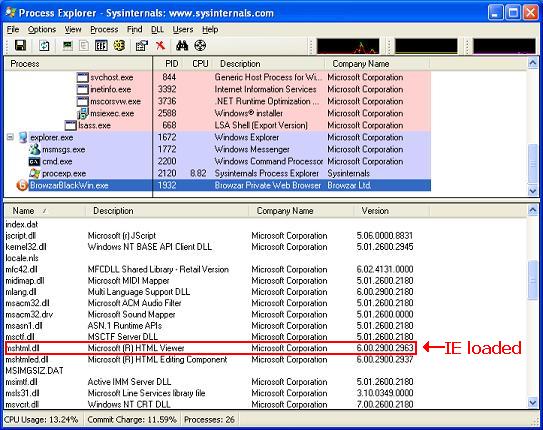
Task: Click the explorer.exe computer icon
Action: point(23,137)
